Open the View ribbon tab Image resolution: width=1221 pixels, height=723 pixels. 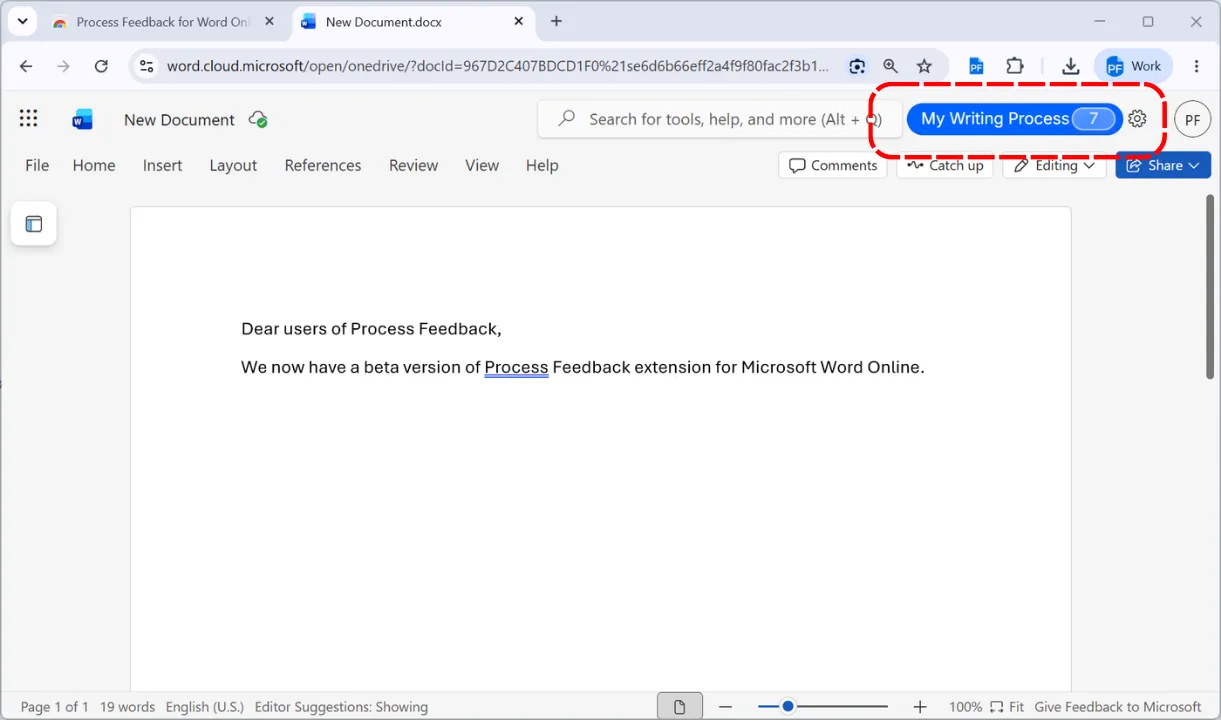click(482, 165)
